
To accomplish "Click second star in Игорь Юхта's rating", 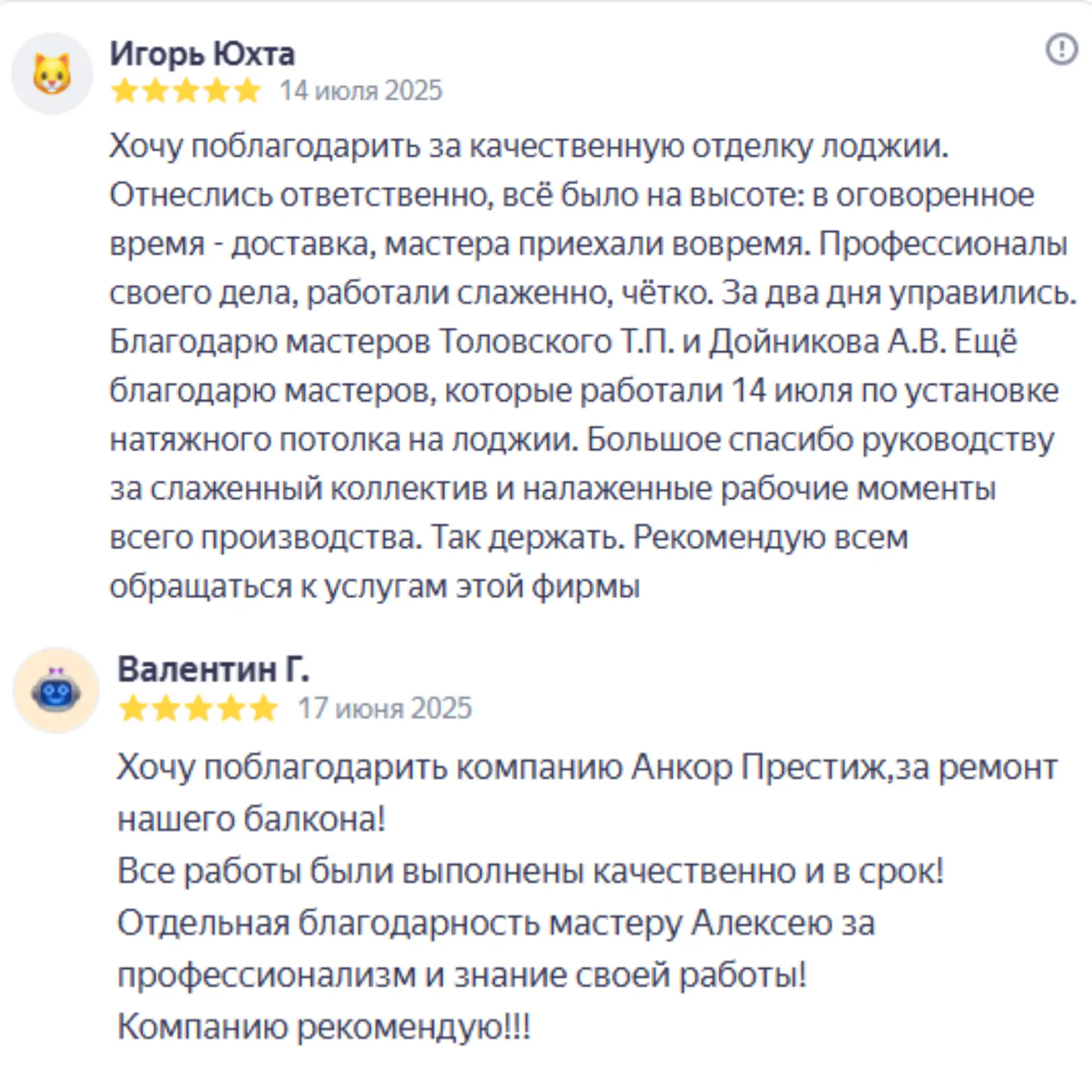I will tap(155, 91).
